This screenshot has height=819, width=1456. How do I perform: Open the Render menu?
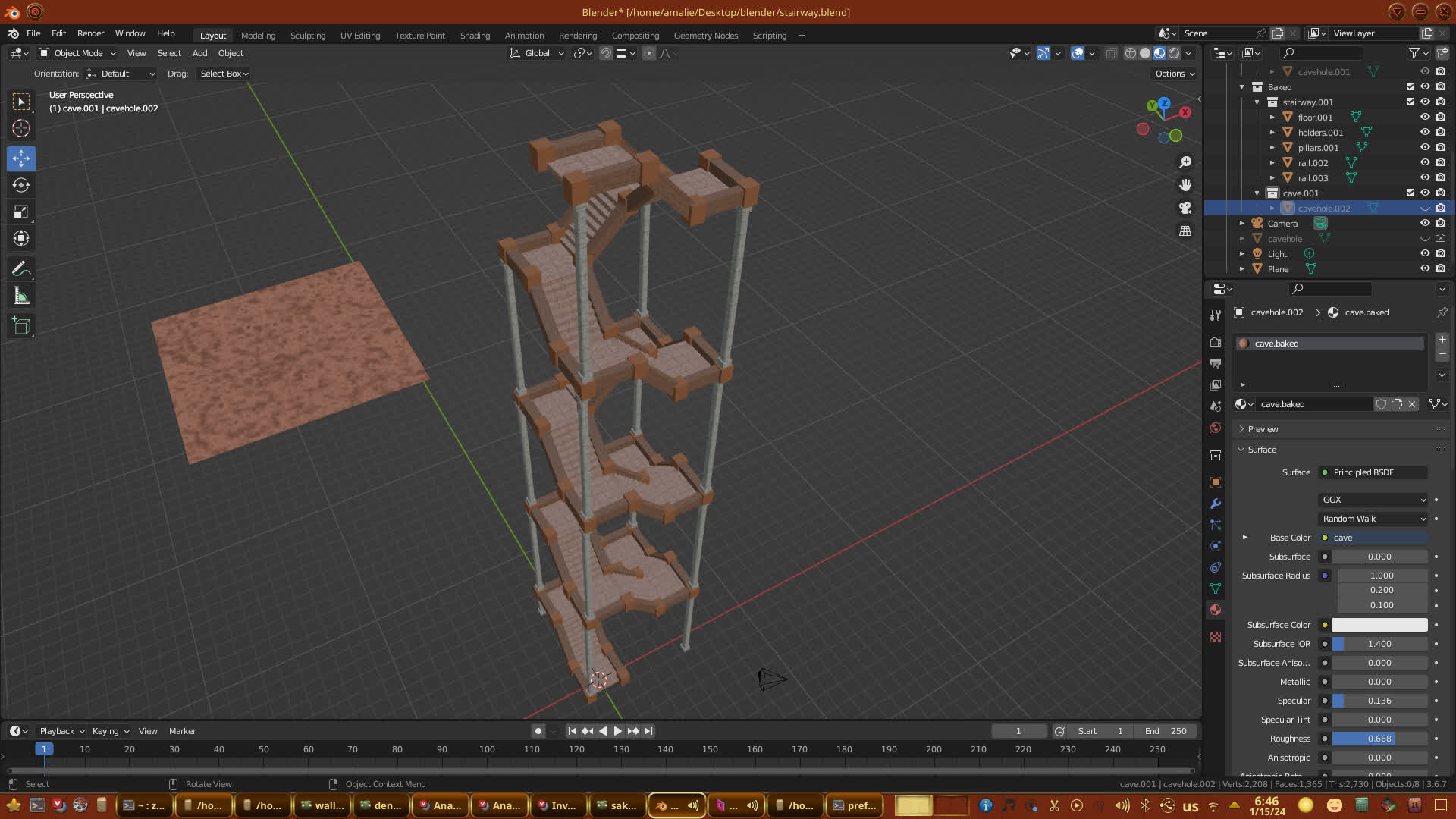(x=90, y=33)
